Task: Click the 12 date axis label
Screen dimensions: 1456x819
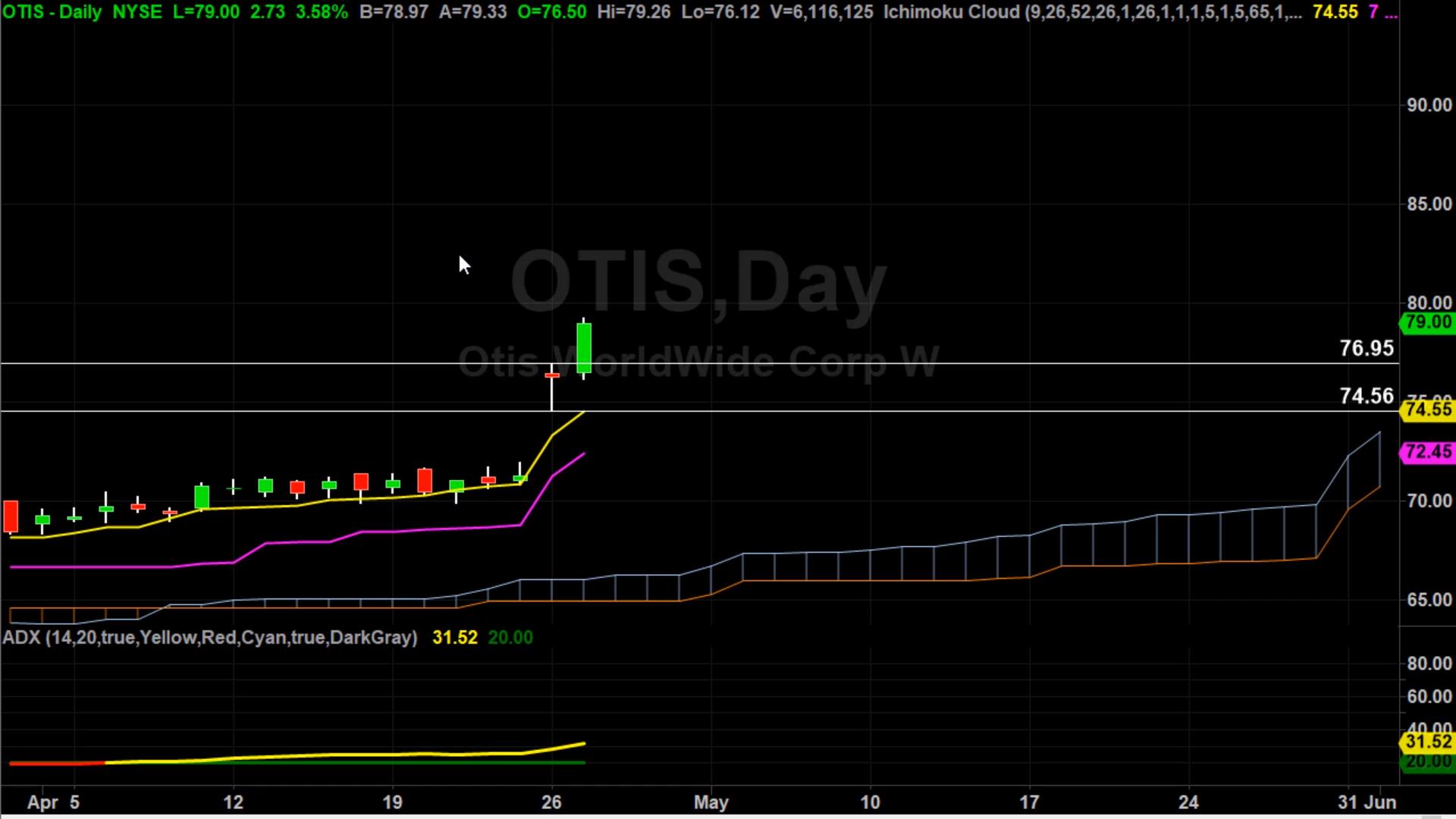Action: 233,802
